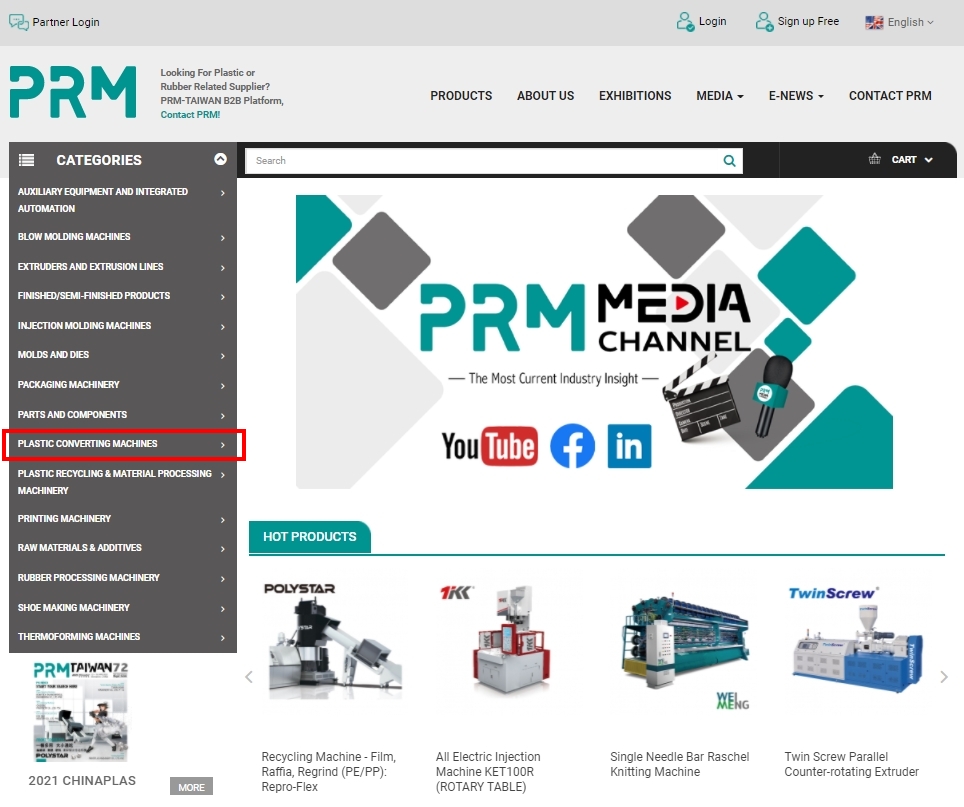Open the PRM Taiwan 72 magazine cover
Image resolution: width=964 pixels, height=807 pixels.
coord(81,712)
